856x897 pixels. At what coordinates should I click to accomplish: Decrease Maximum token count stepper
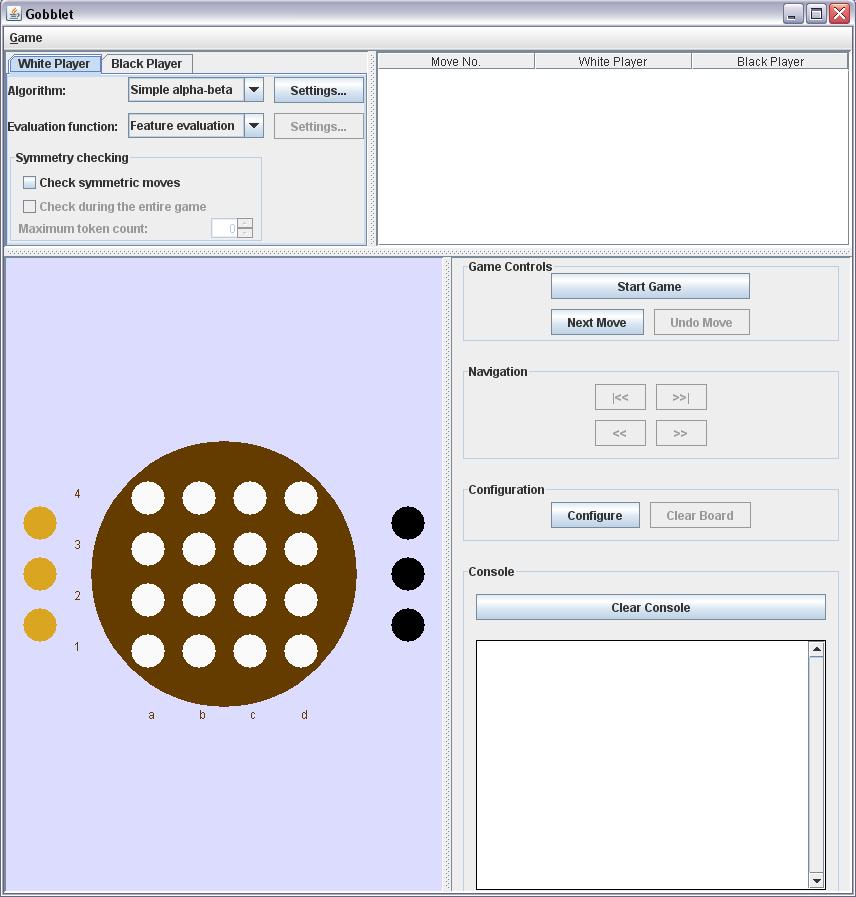tap(245, 233)
